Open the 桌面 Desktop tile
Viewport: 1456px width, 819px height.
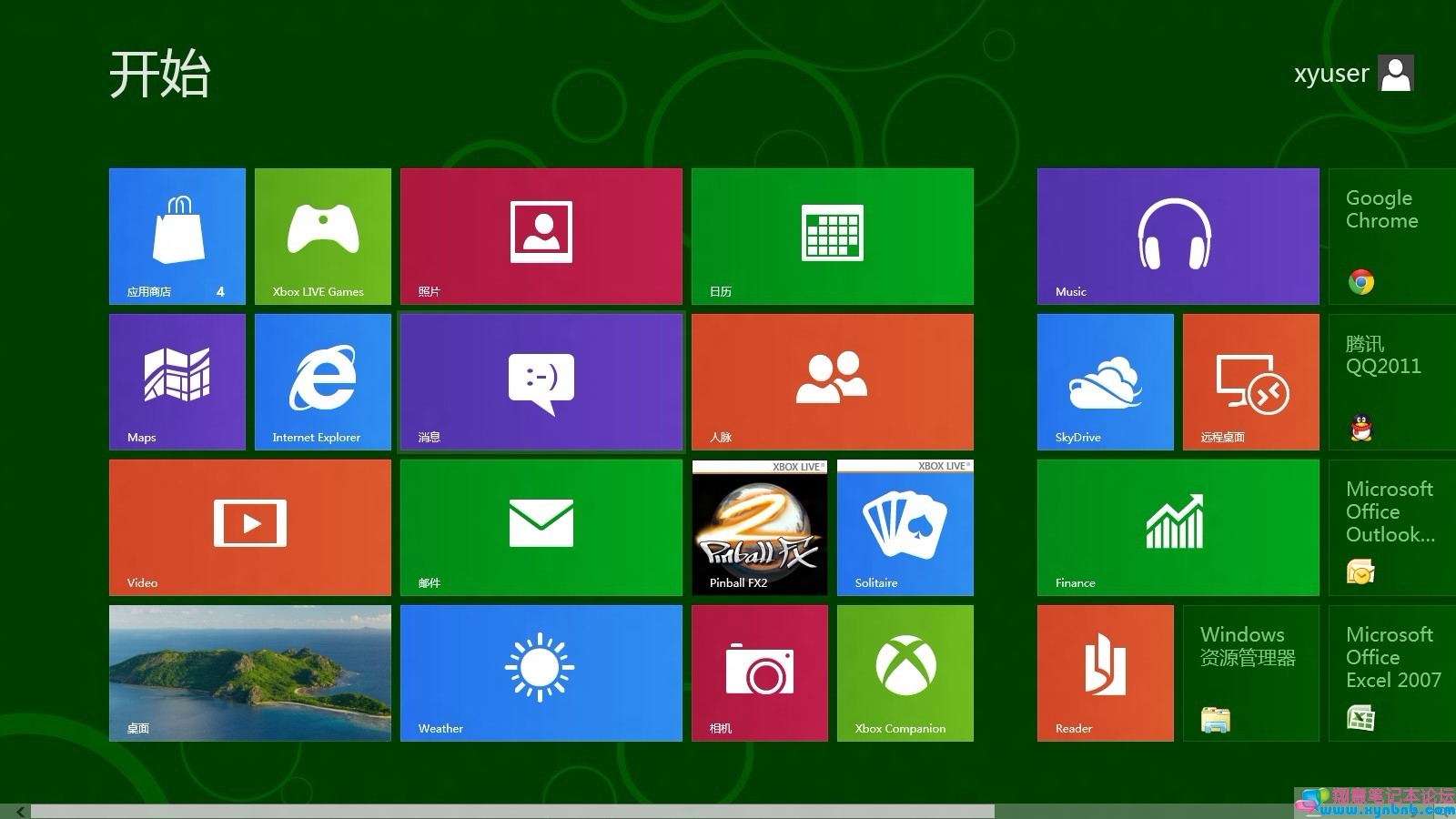250,673
